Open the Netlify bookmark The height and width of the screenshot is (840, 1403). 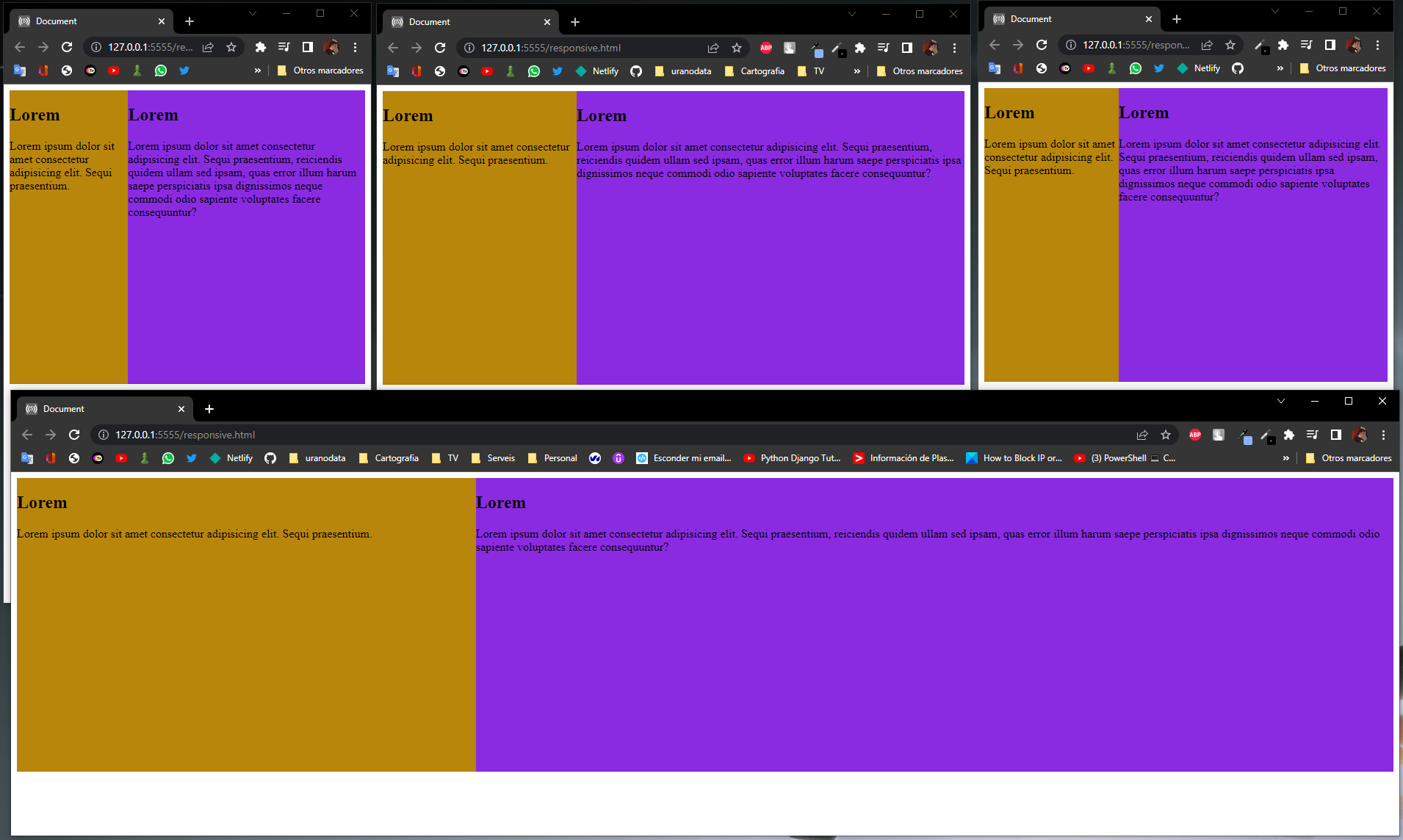(231, 457)
